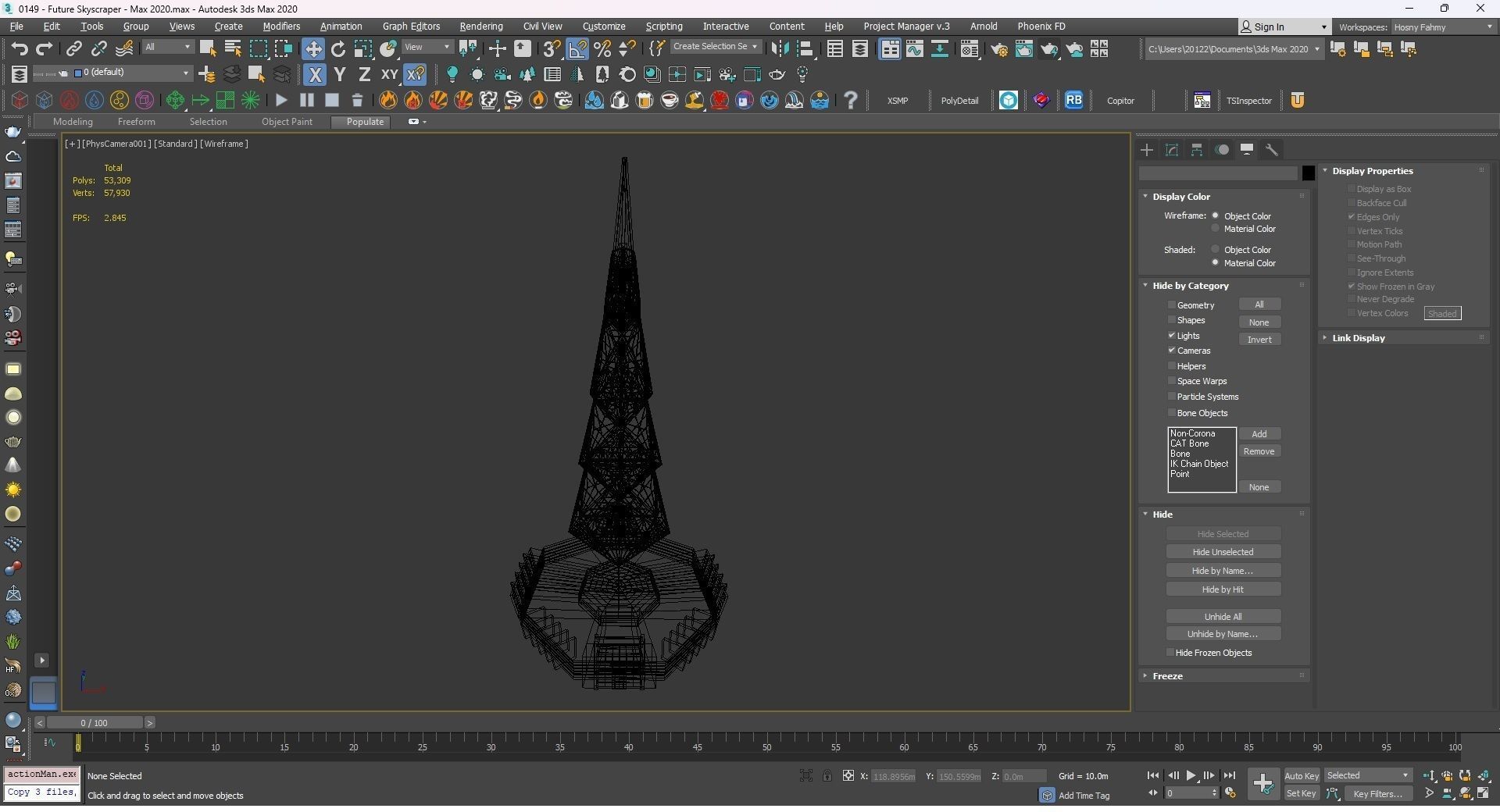Click the Select and Link chain icon
1500x812 pixels.
tap(73, 48)
